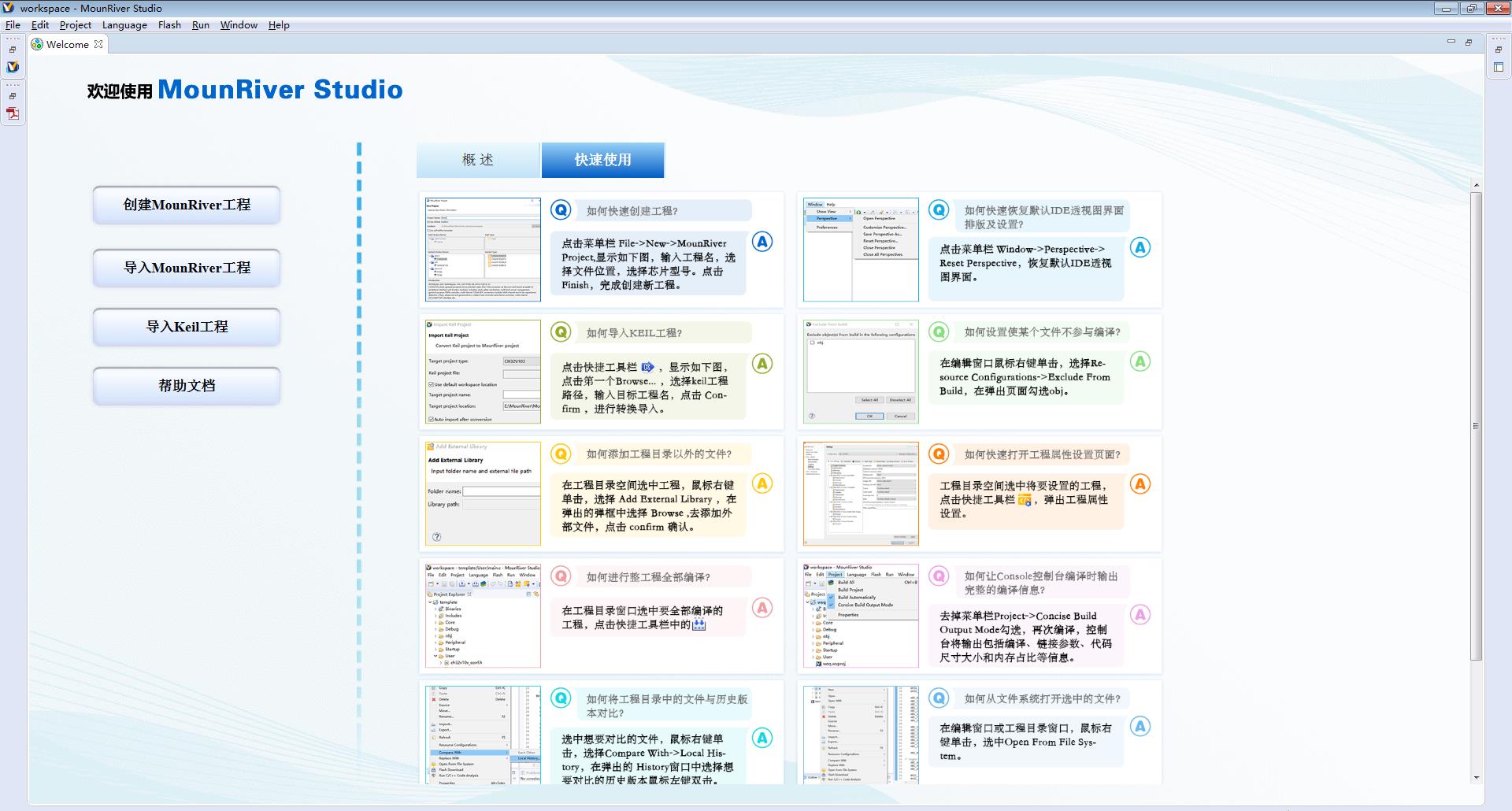Viewport: 1512px width, 811px height.
Task: Maximize the Welcome view area
Action: pyautogui.click(x=1469, y=42)
